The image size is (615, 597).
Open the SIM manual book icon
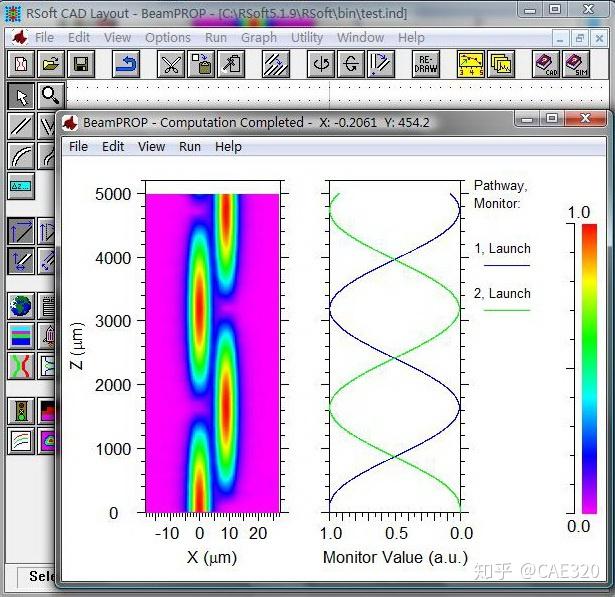(576, 64)
